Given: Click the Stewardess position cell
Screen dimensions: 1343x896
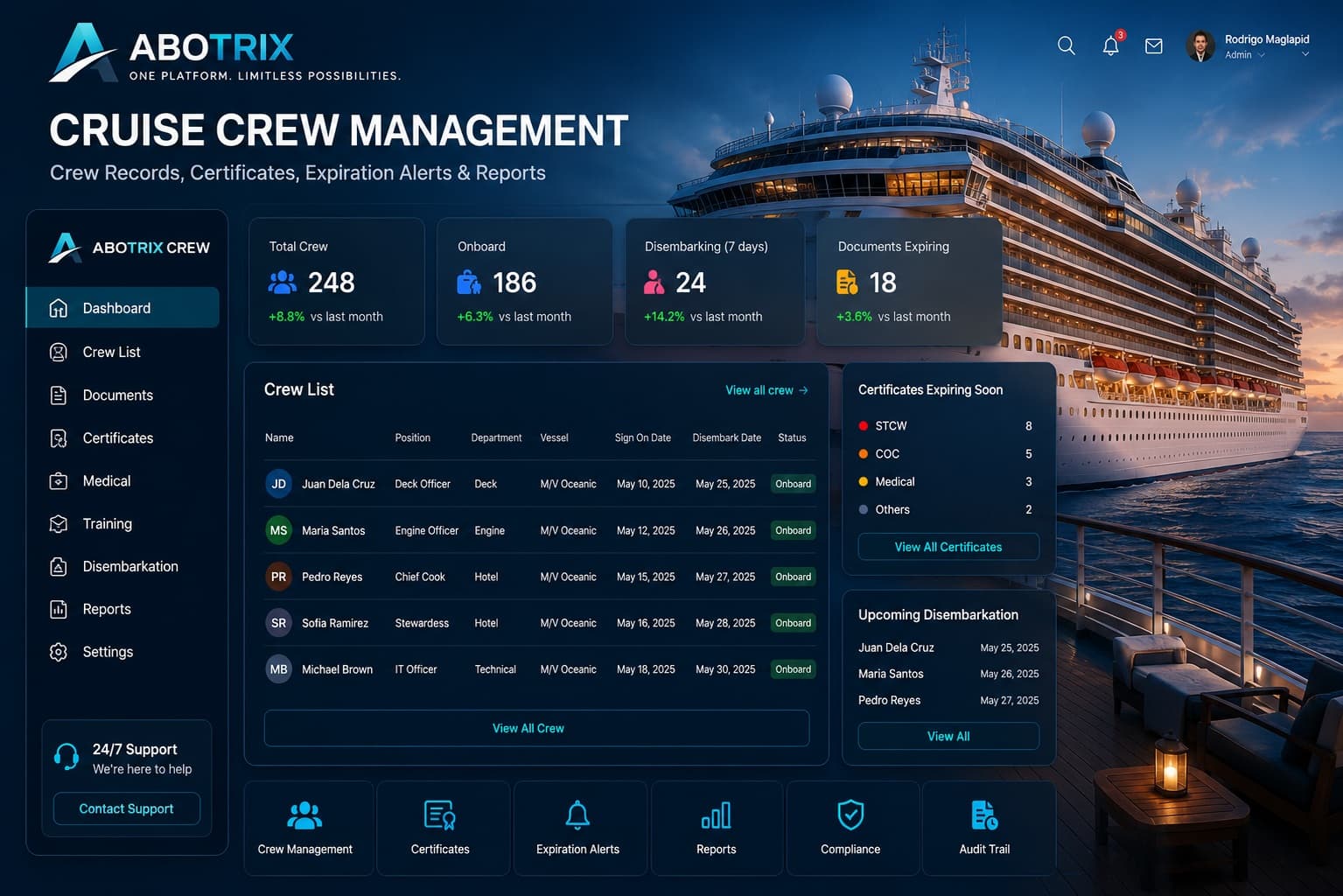Looking at the screenshot, I should coord(422,623).
